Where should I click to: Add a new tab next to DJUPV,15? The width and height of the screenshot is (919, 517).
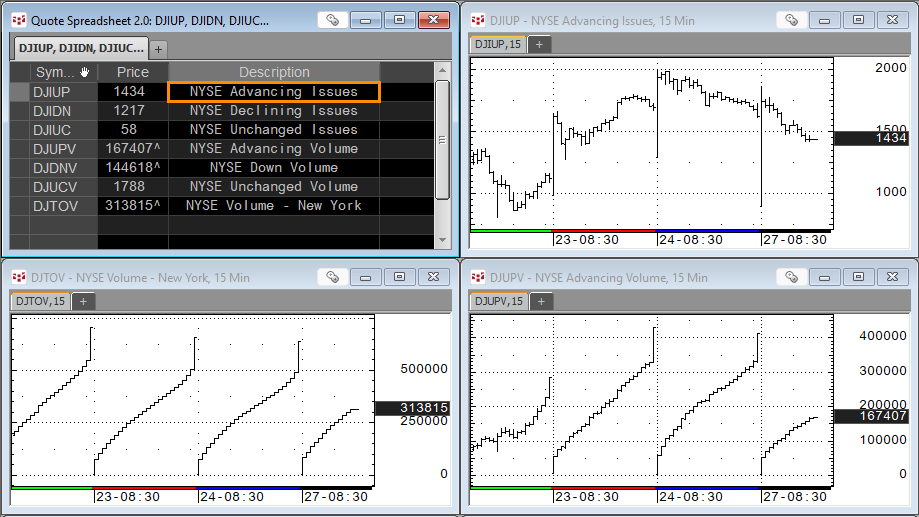tap(542, 301)
